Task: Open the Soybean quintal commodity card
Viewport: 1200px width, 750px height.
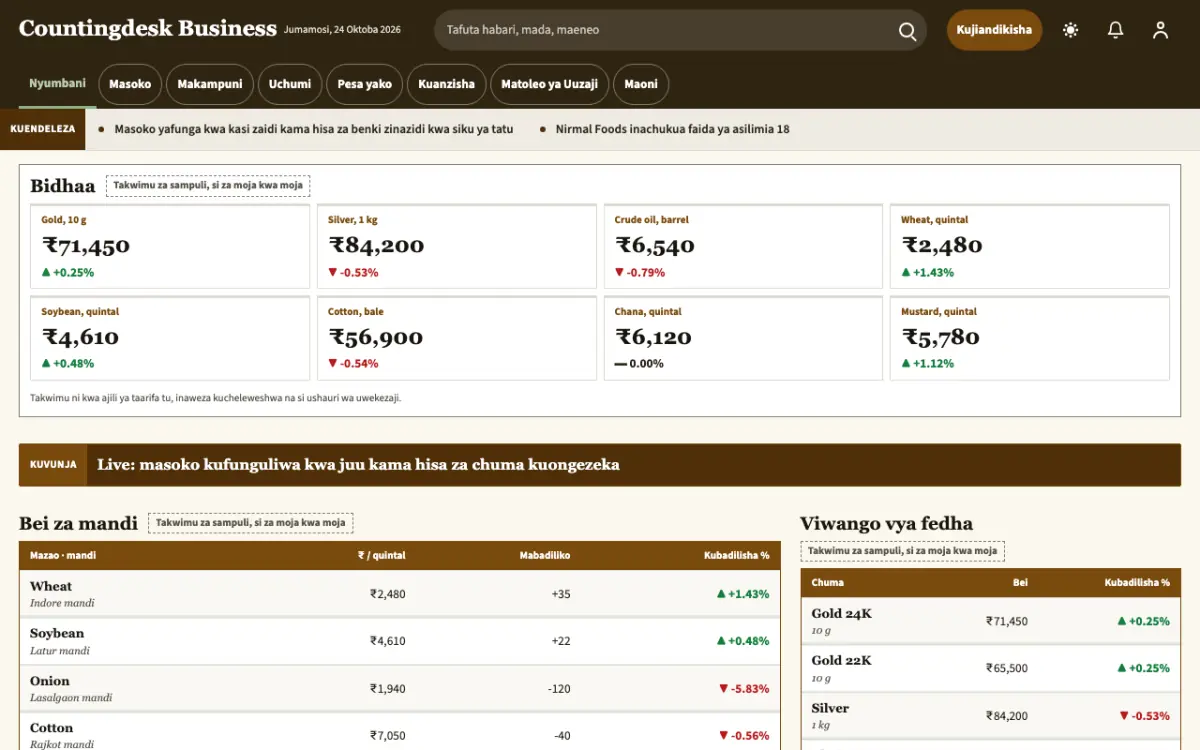Action: coord(170,338)
